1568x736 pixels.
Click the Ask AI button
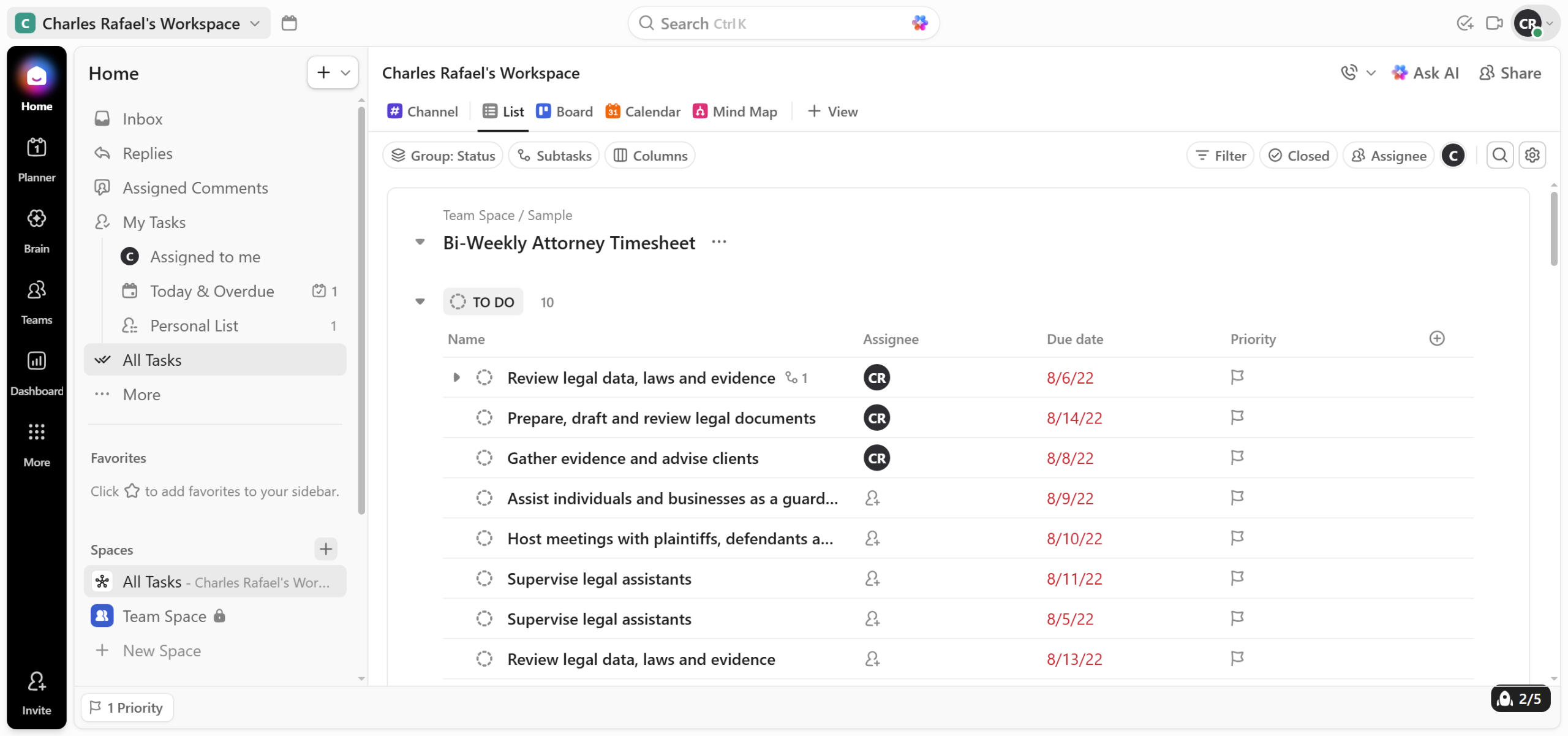coord(1425,73)
